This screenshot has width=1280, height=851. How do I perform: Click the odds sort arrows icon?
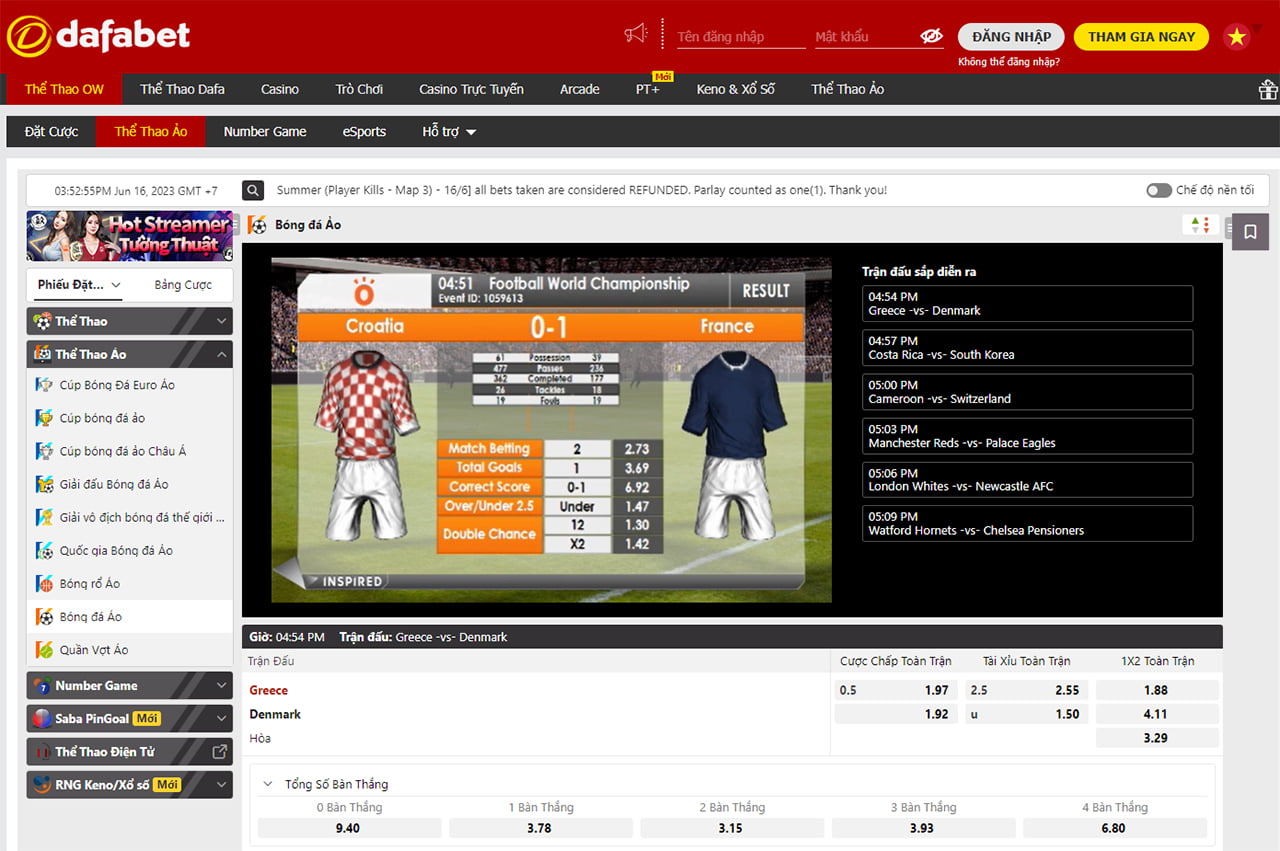pyautogui.click(x=1199, y=225)
